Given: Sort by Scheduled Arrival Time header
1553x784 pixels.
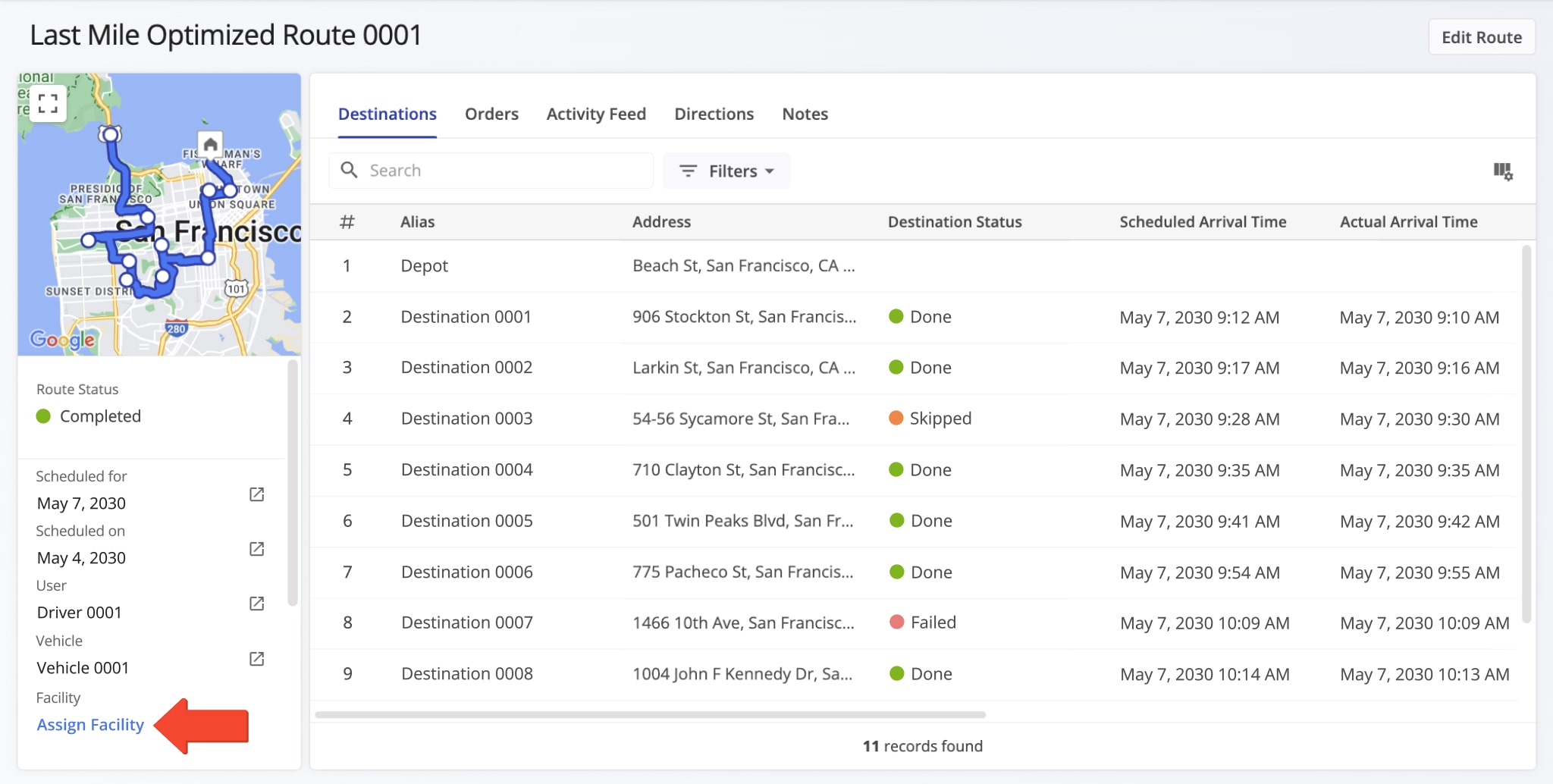Looking at the screenshot, I should [x=1203, y=221].
